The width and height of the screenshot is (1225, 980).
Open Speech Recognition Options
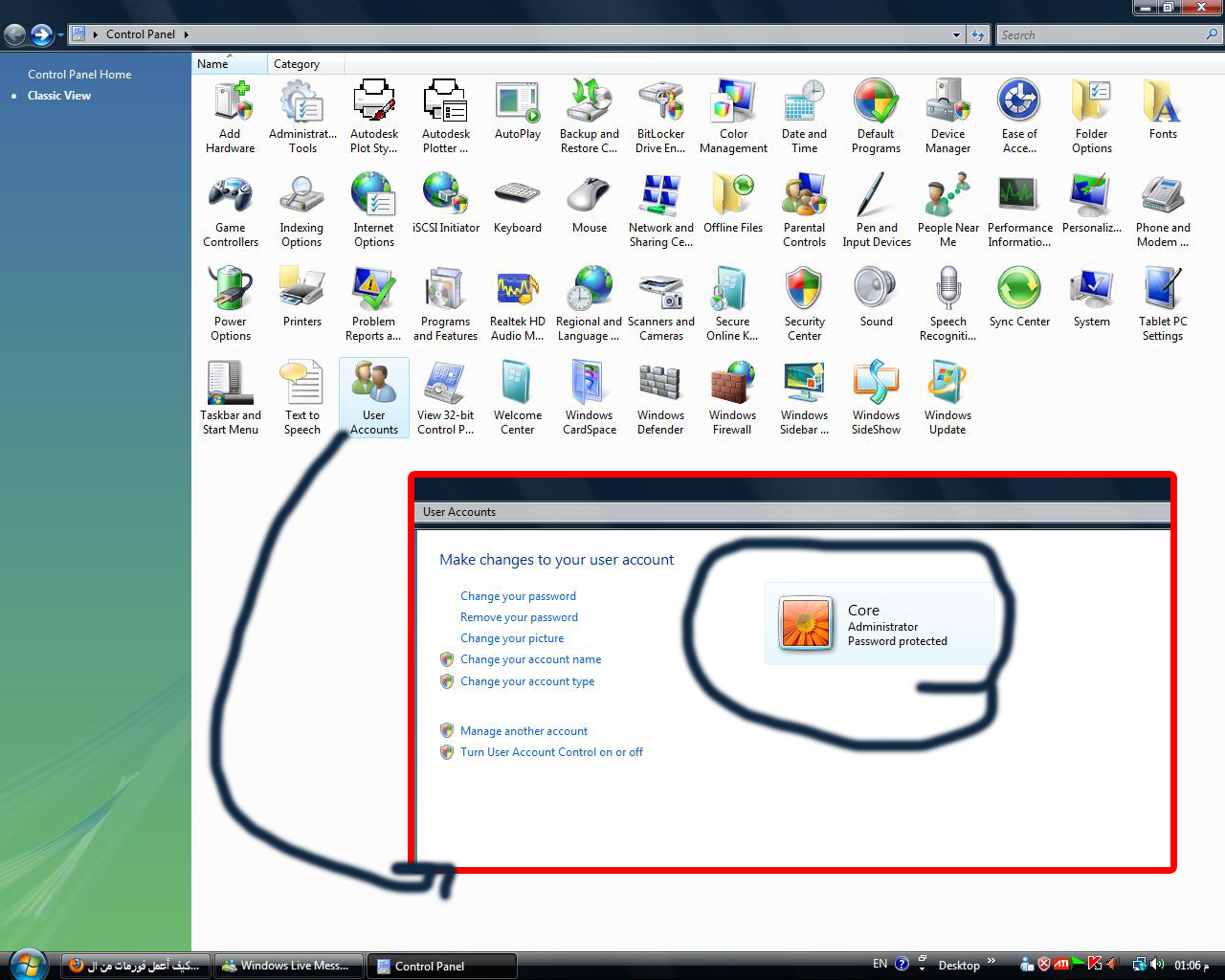tap(948, 304)
